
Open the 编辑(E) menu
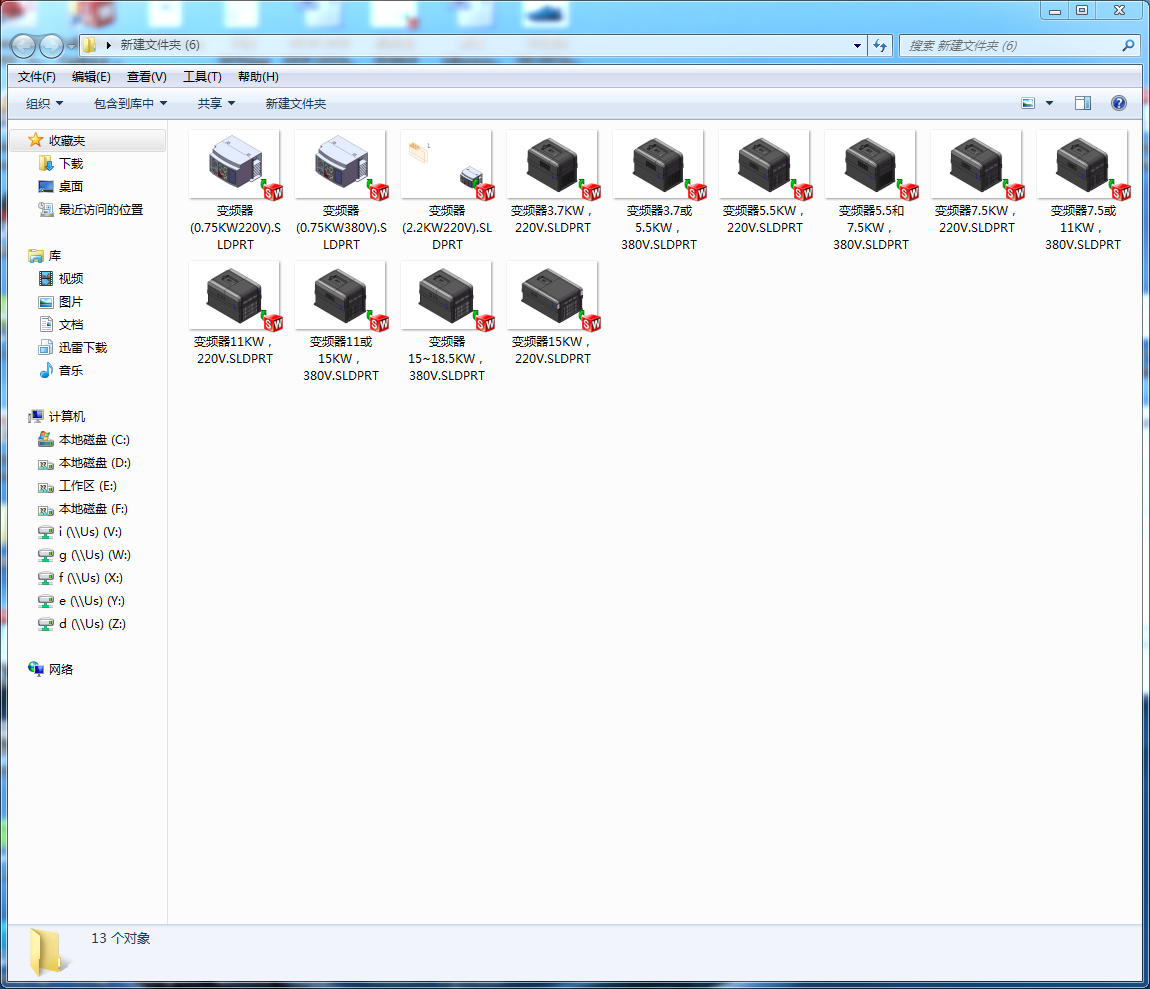click(x=91, y=77)
